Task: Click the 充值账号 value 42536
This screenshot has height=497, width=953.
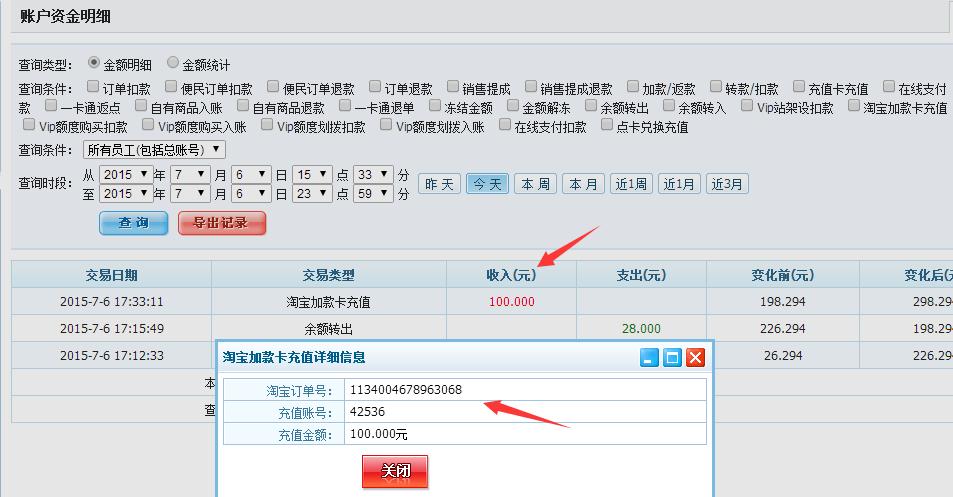Action: tap(368, 412)
